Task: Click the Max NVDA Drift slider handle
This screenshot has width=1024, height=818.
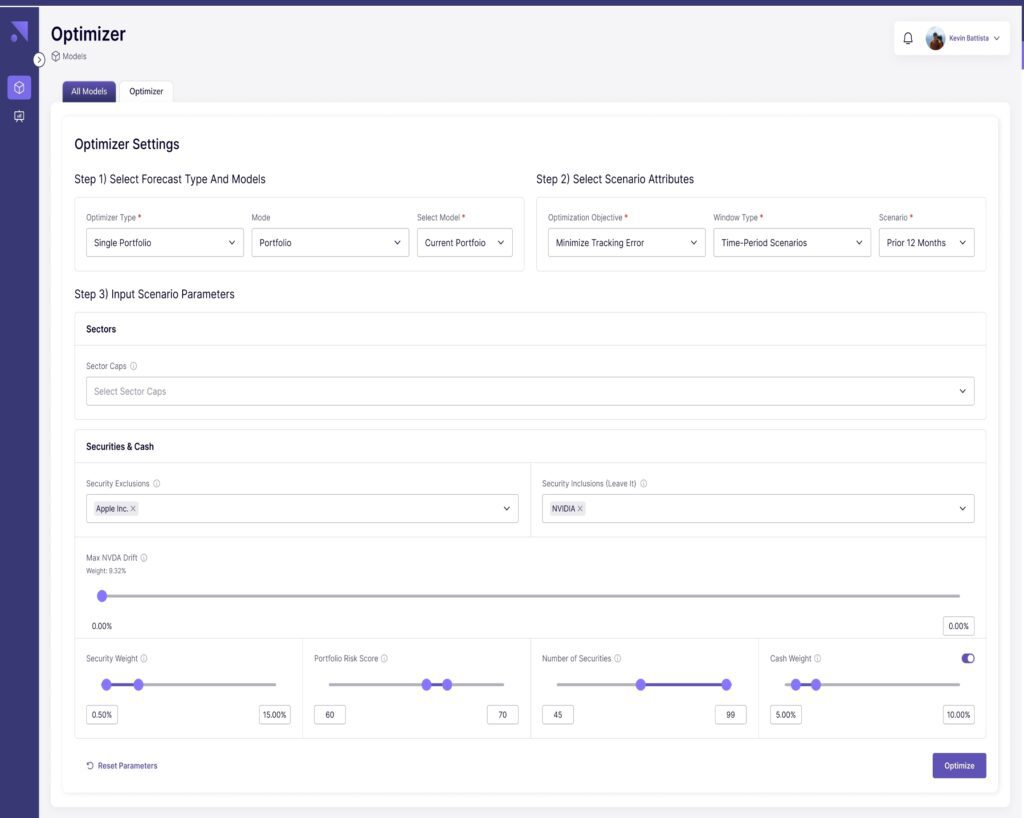Action: [x=102, y=596]
